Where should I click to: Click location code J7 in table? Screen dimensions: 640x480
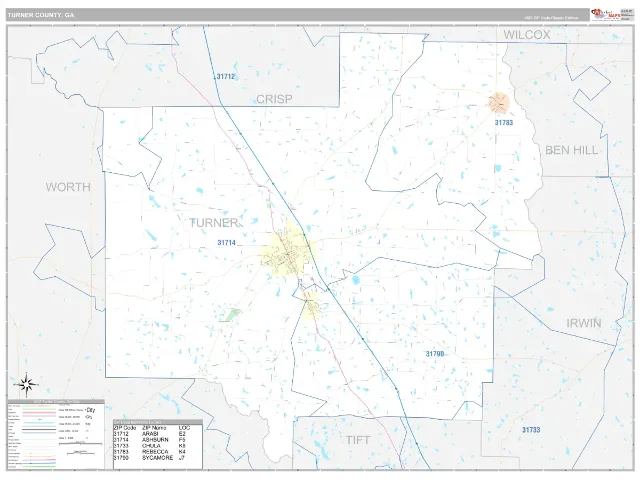[x=182, y=458]
